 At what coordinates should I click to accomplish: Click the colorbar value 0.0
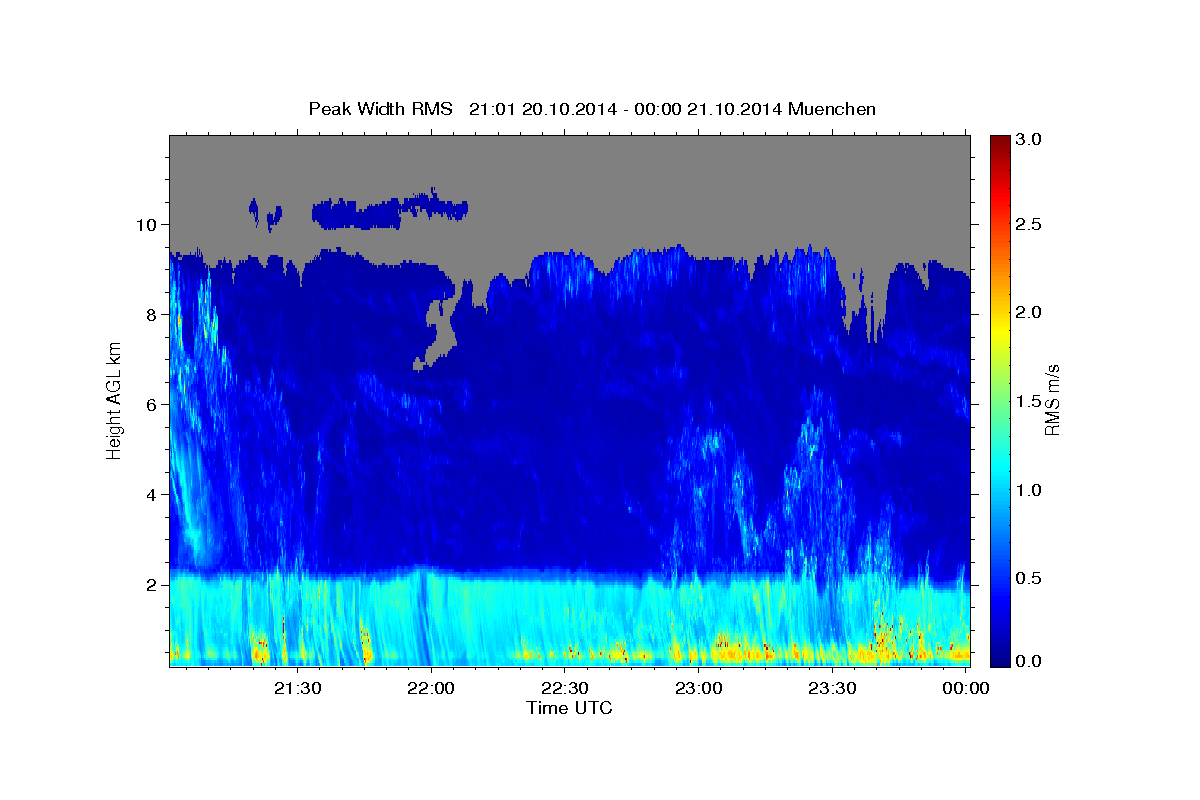tap(1030, 661)
